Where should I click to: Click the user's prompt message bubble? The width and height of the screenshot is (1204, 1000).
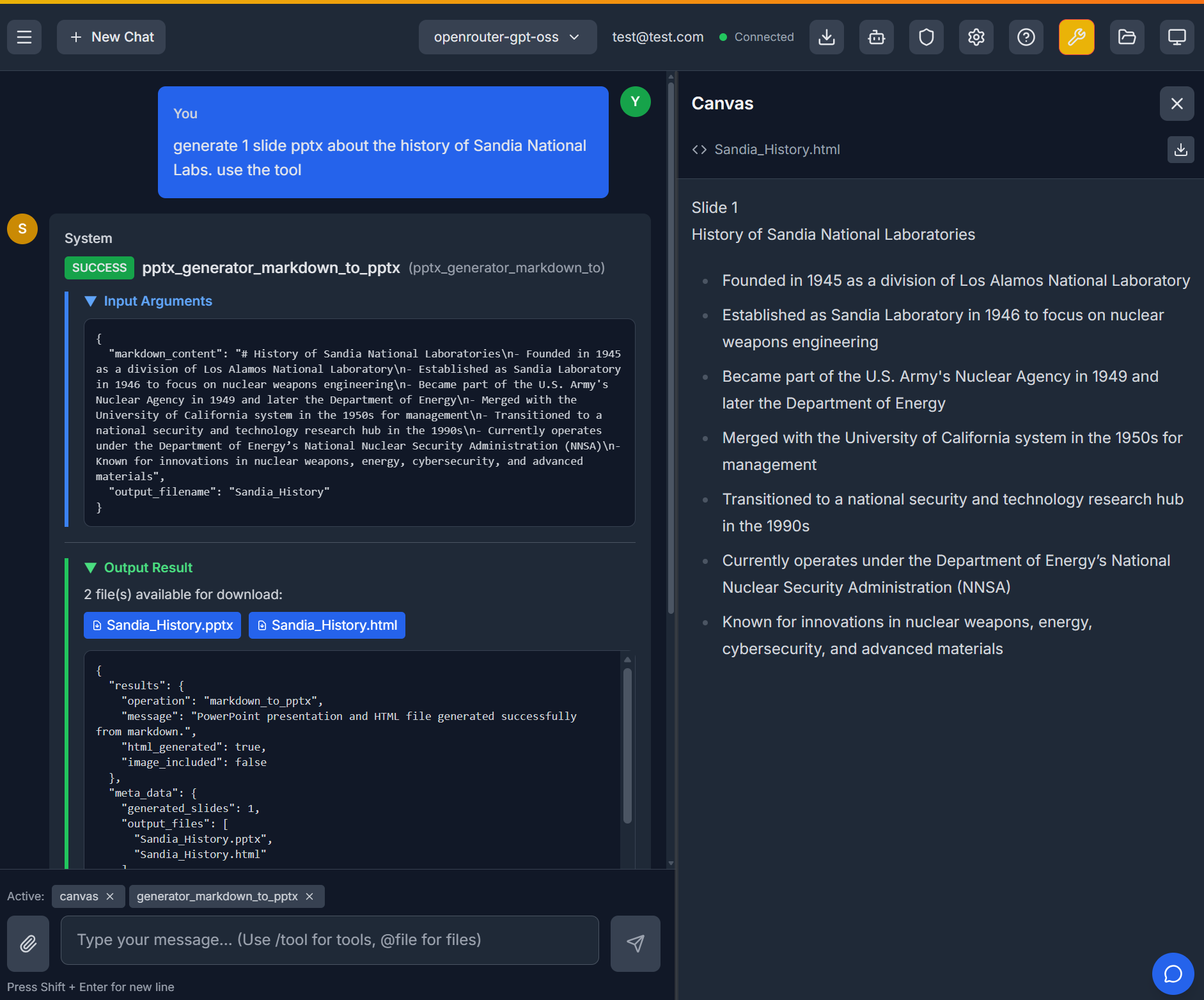coord(383,142)
